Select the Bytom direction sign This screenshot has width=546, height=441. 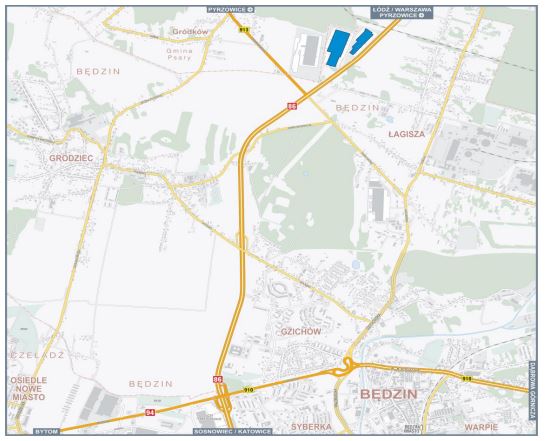pos(47,432)
